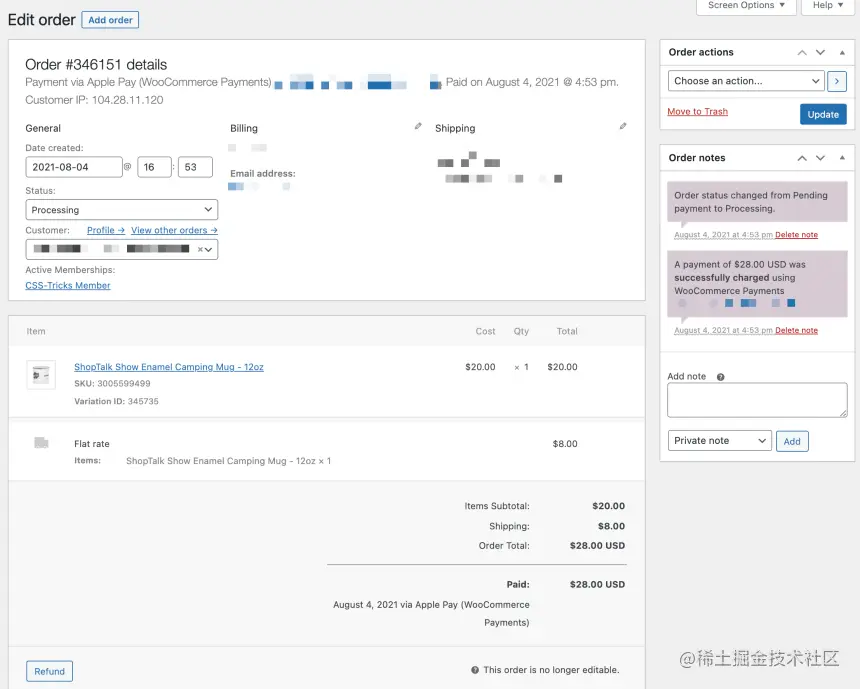This screenshot has height=689, width=860.
Task: Click the Customer IP 104.28.11.120 text
Action: pyautogui.click(x=94, y=100)
